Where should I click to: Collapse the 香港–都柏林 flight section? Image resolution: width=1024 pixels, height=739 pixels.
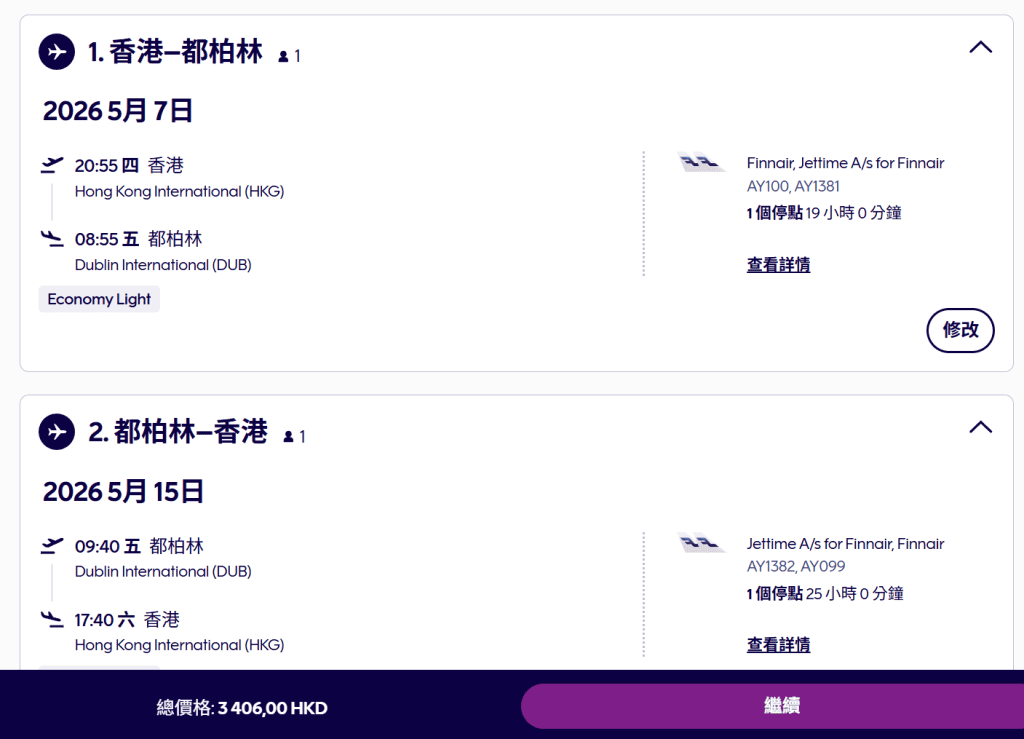tap(981, 47)
